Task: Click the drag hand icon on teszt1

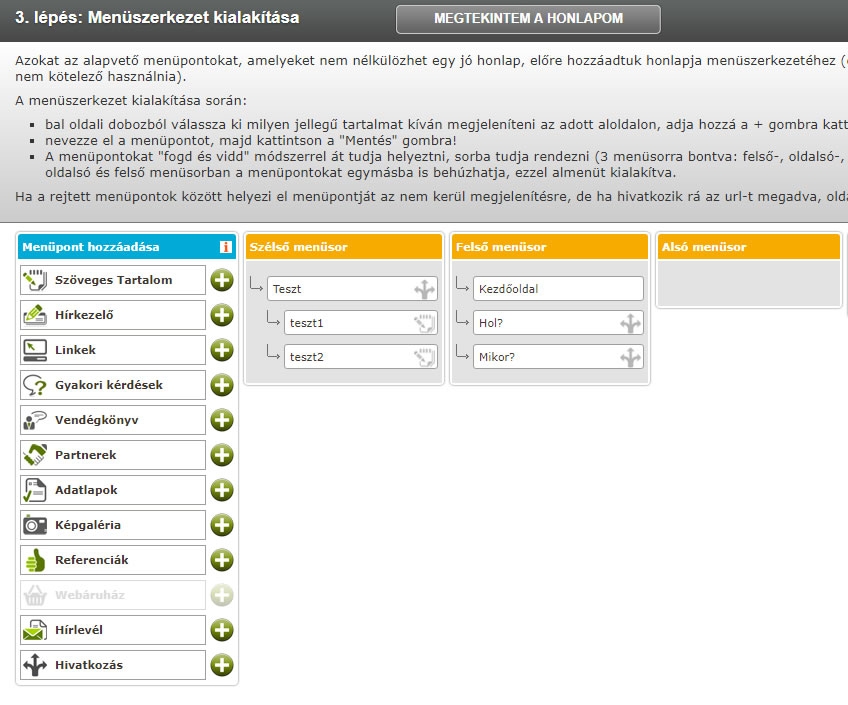Action: click(425, 324)
